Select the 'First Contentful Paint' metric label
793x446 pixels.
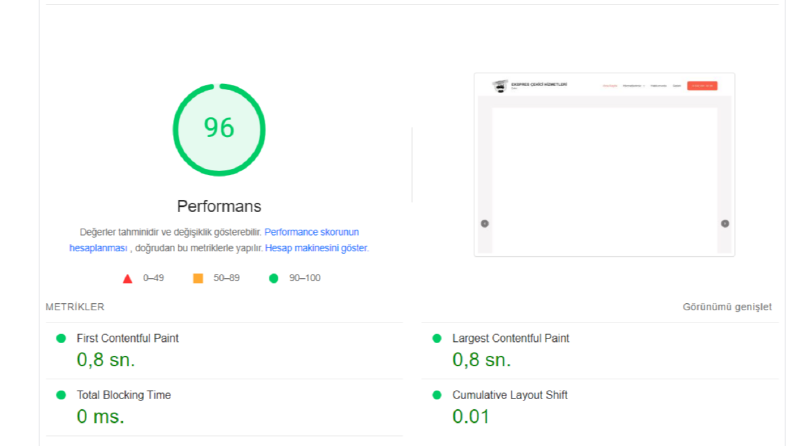(x=127, y=338)
